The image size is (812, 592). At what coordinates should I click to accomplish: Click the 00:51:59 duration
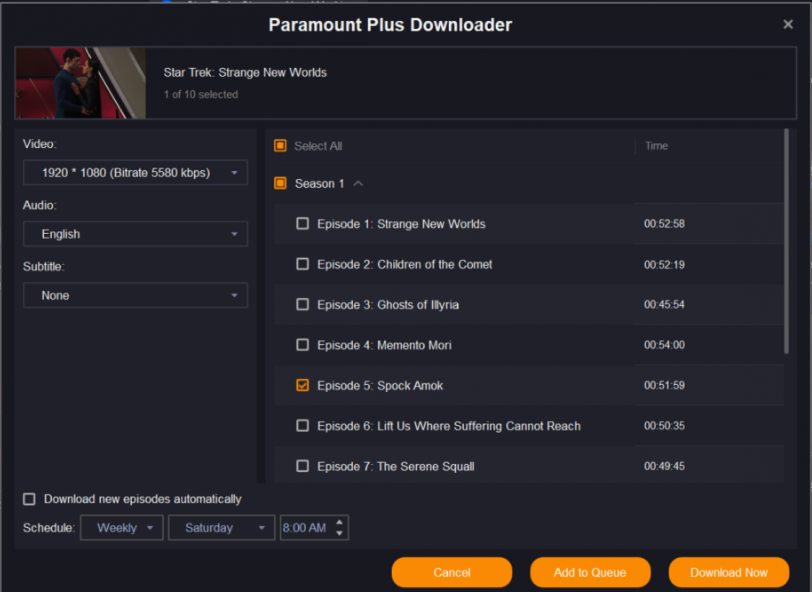point(664,385)
